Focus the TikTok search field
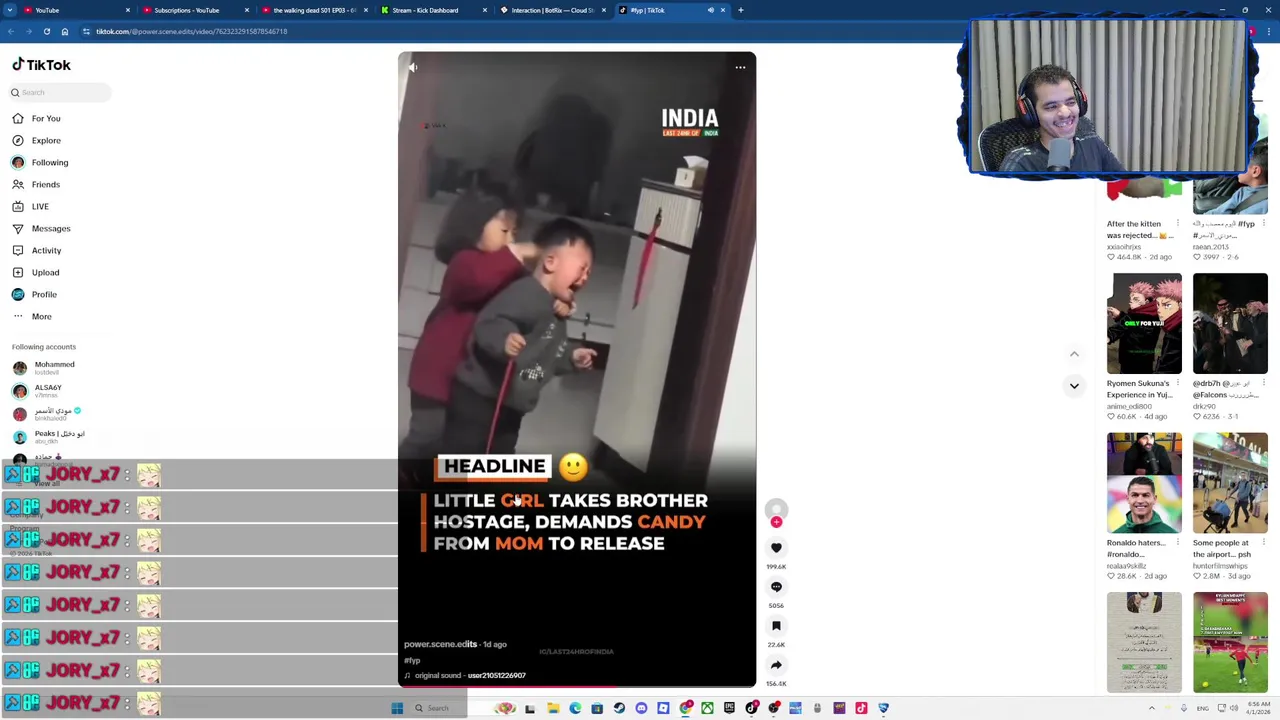1280x720 pixels. coord(60,92)
